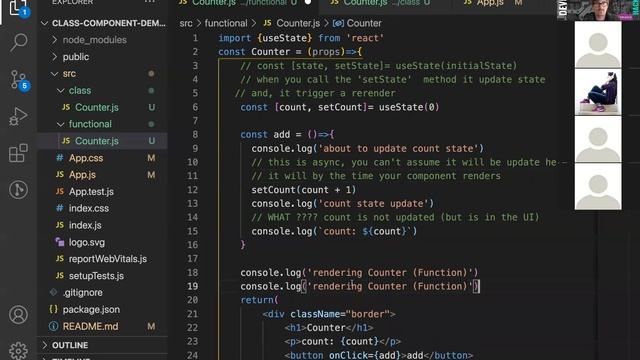Open App.test.js file
This screenshot has width=640, height=360.
(x=91, y=191)
